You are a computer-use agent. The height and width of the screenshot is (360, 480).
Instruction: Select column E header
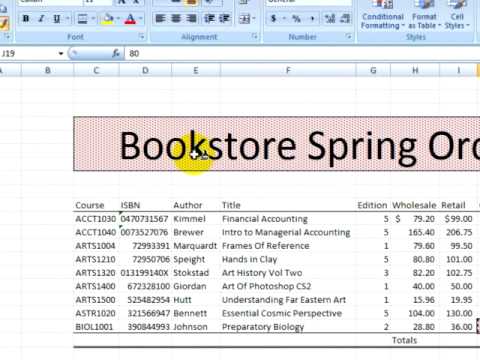(x=196, y=70)
